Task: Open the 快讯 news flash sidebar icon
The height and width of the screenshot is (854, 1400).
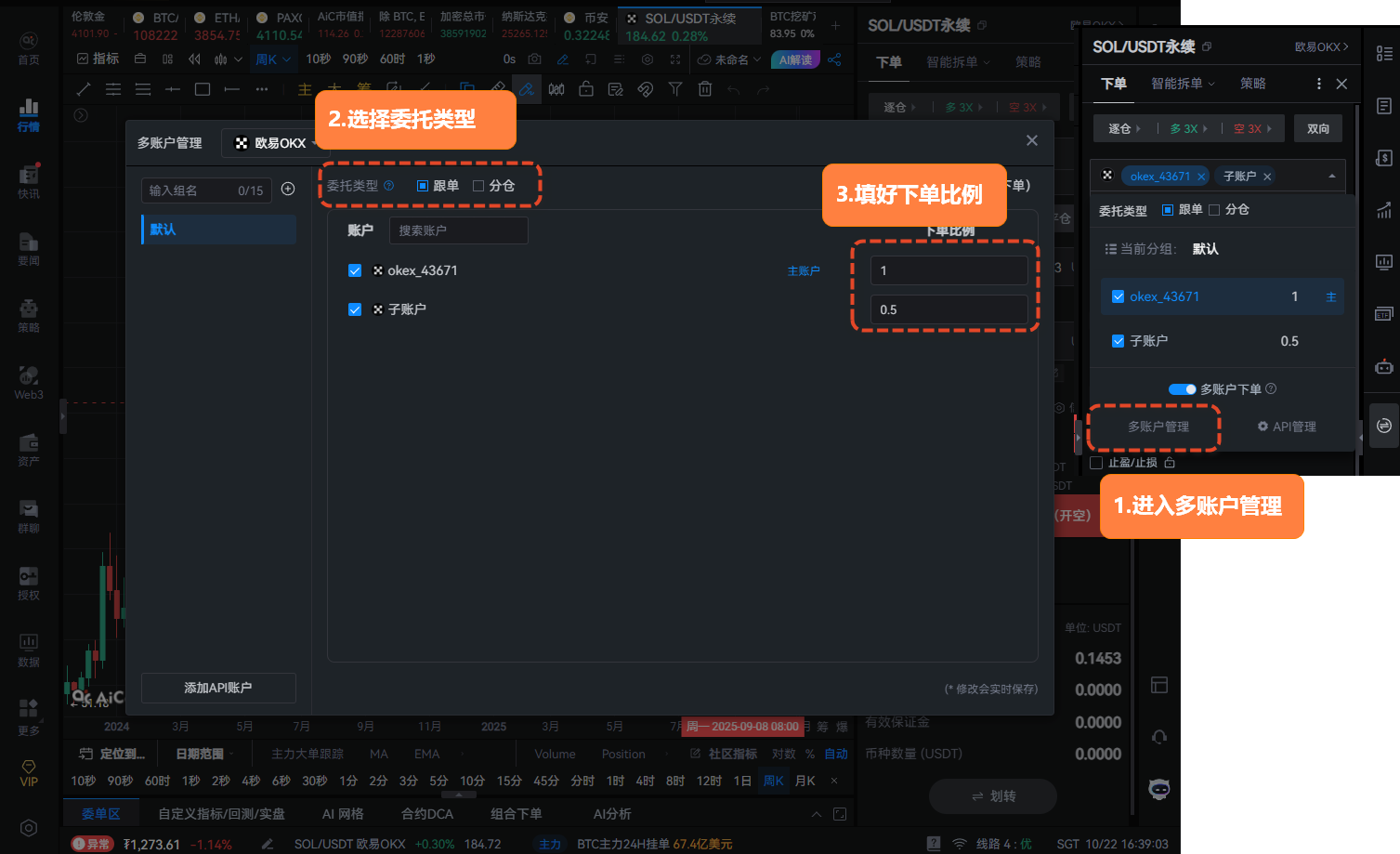Action: click(x=29, y=181)
